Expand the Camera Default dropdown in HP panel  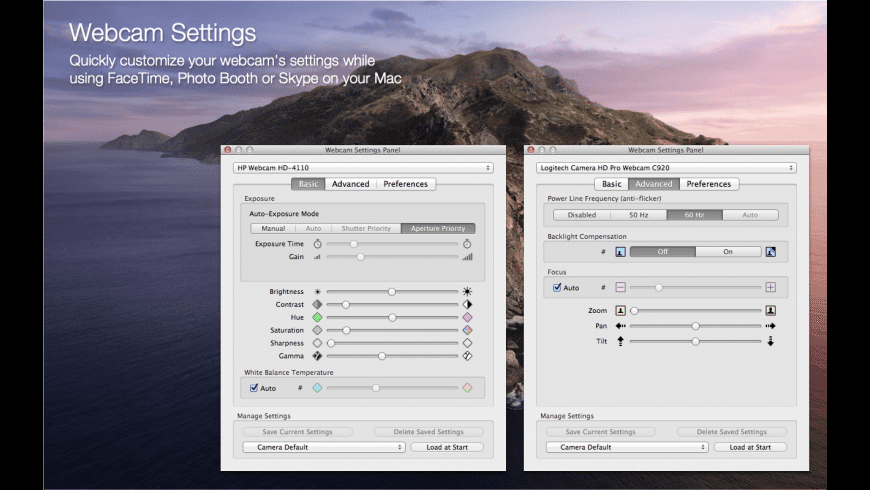coord(323,447)
